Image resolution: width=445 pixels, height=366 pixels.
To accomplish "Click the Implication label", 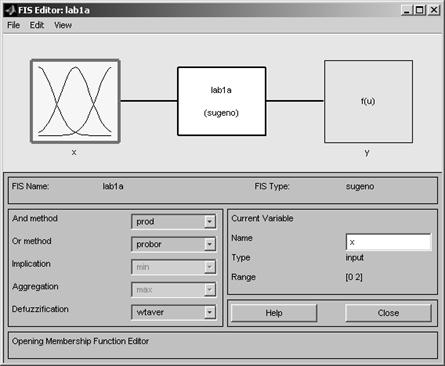I will tap(31, 264).
